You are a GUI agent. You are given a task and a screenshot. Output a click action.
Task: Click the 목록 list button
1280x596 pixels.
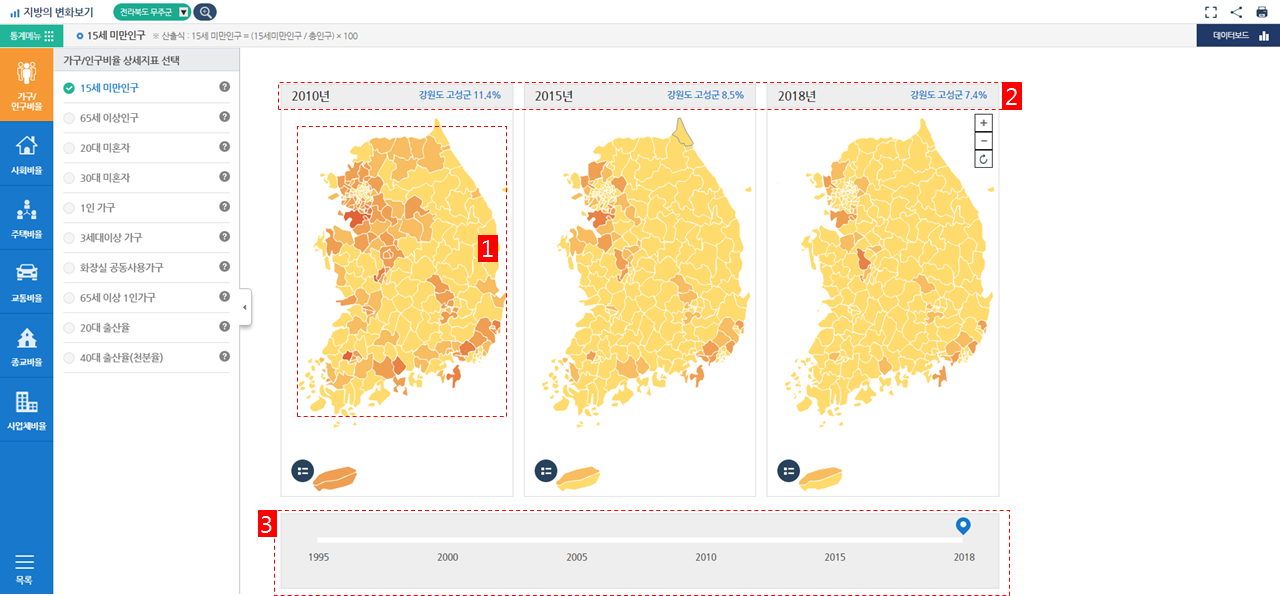click(25, 568)
